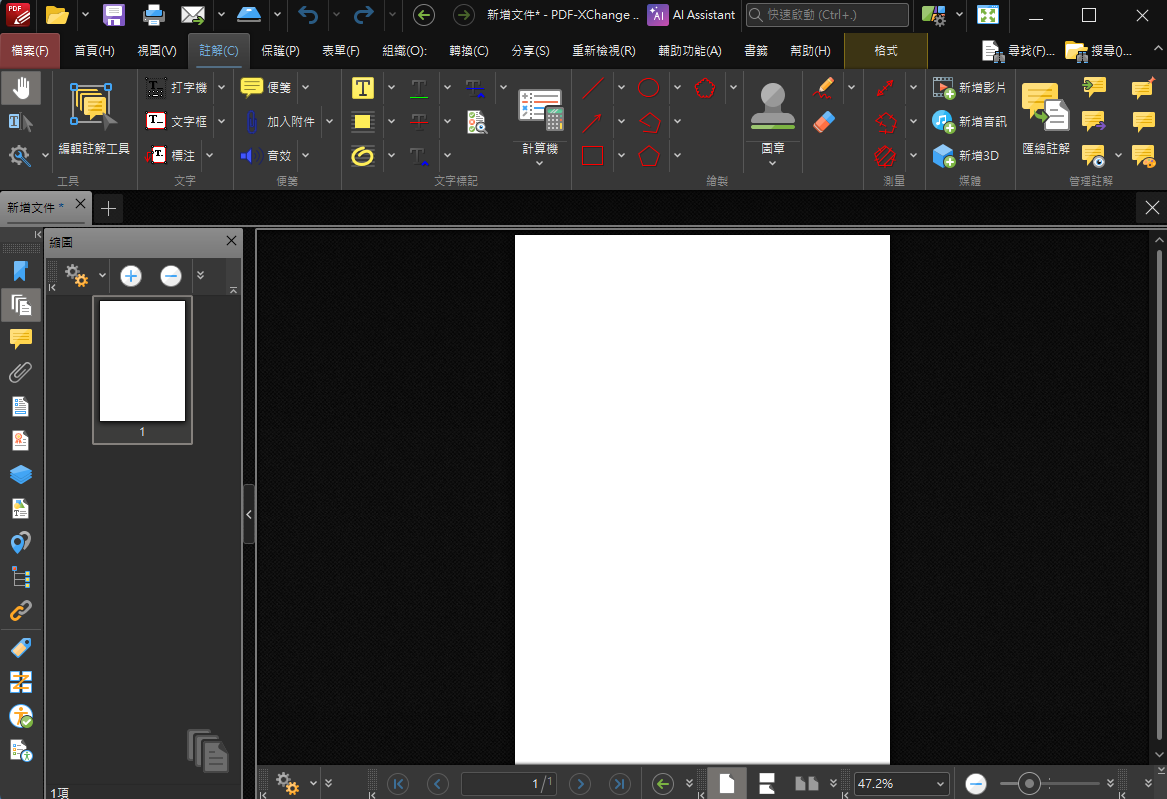This screenshot has height=799, width=1167.
Task: Open the Edit Comments tool (編輯註解工具)
Action: [94, 118]
